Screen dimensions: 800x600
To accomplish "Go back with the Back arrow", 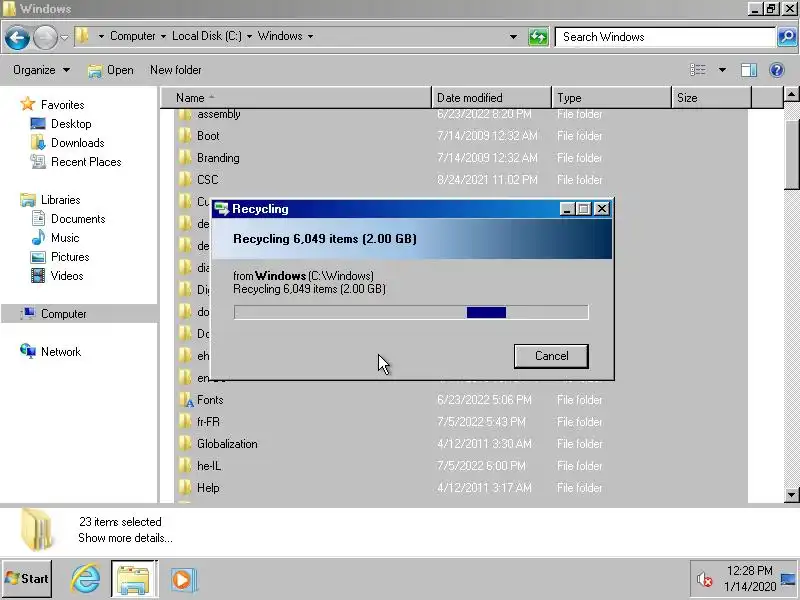I will [x=17, y=37].
